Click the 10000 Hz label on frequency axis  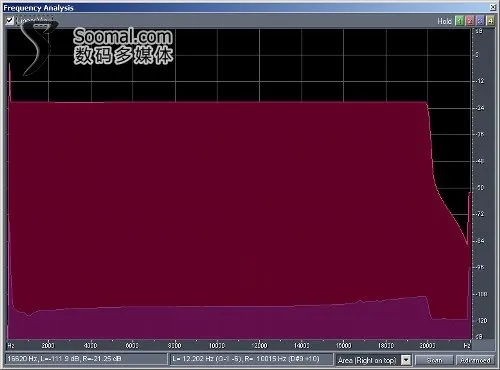coord(217,345)
